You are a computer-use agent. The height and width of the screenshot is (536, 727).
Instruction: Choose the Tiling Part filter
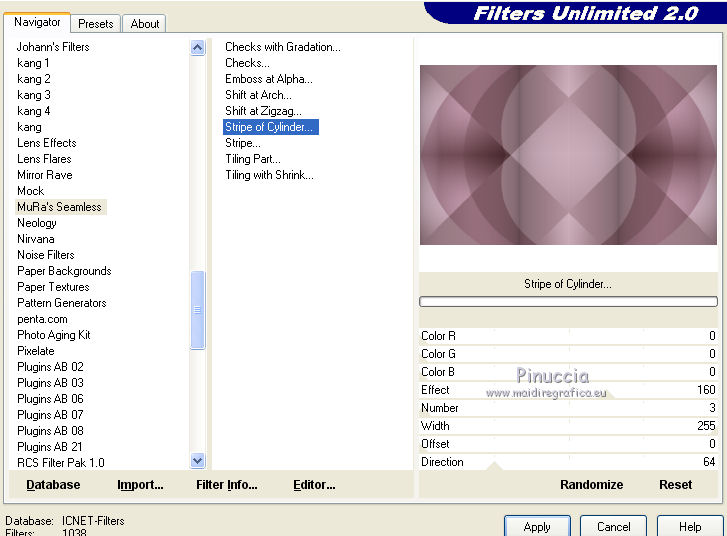[x=253, y=159]
